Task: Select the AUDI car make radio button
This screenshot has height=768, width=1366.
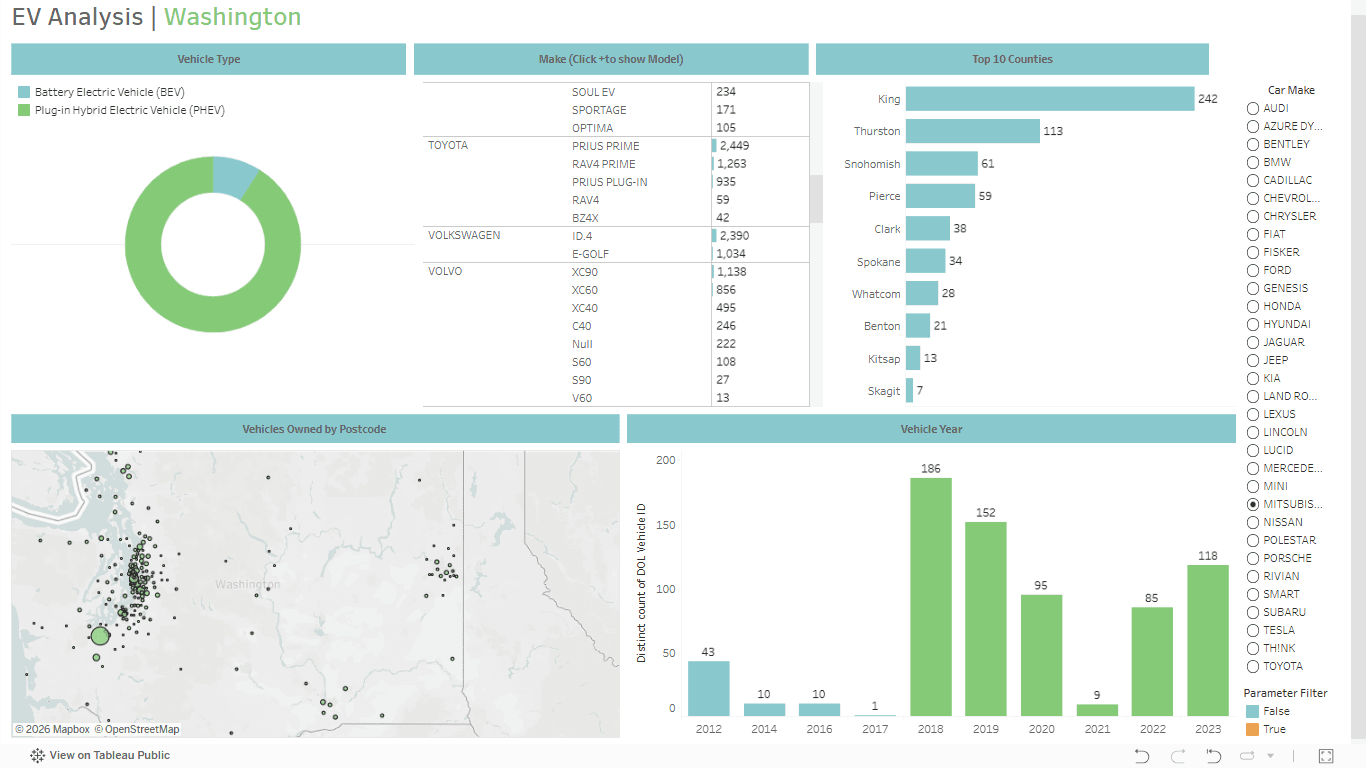Action: coord(1252,108)
